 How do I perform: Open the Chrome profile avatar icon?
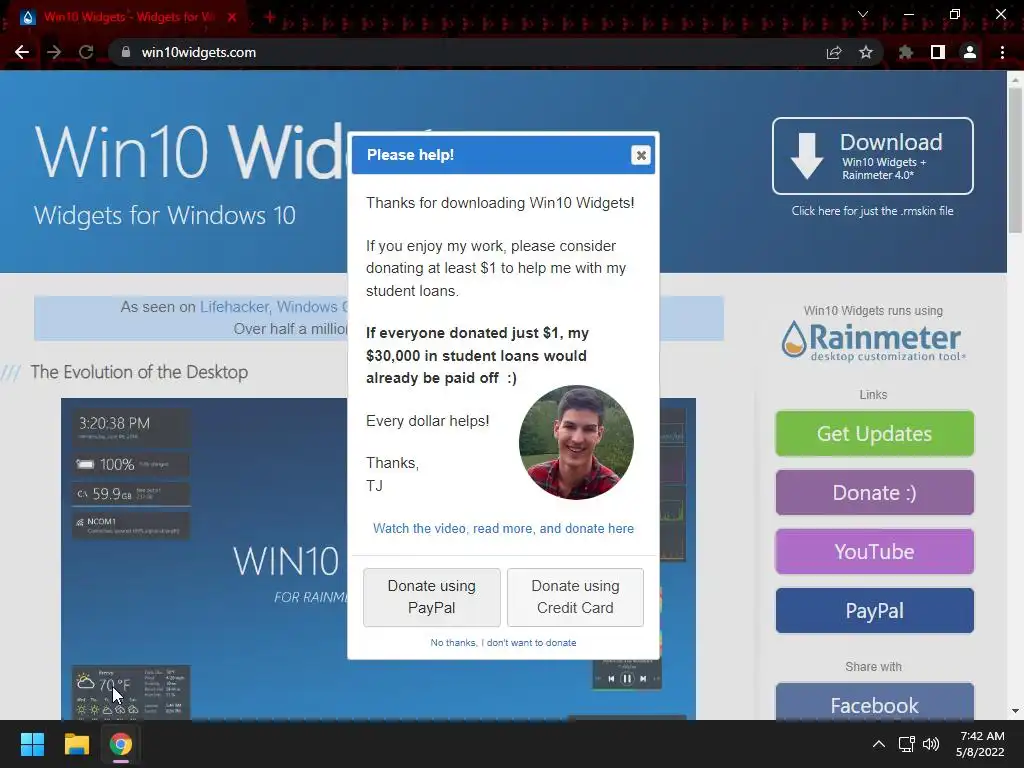pyautogui.click(x=970, y=52)
